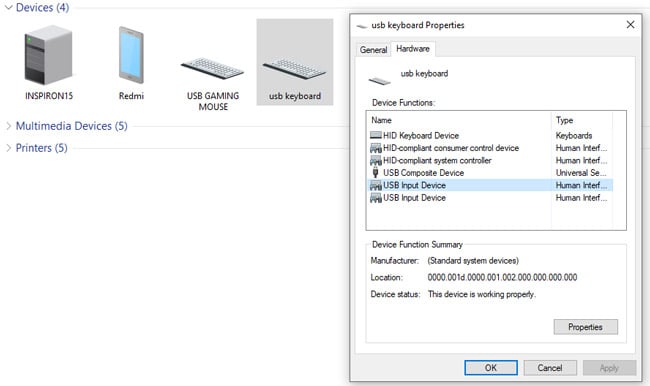Screen dimensions: 650x386
Task: Click the Multimedia Devices (5) heading text
Action: click(72, 126)
